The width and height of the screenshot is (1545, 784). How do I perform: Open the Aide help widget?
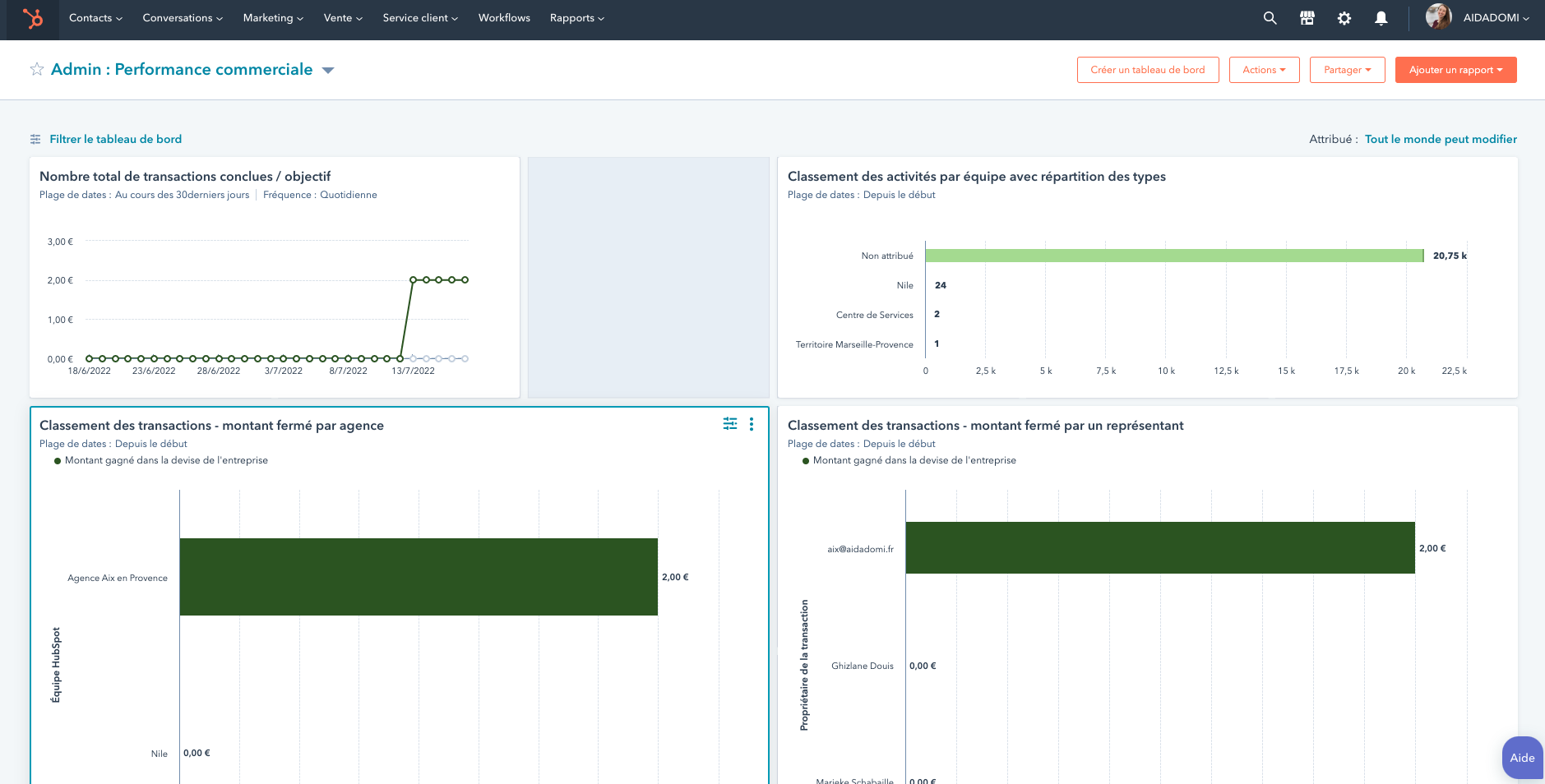[1522, 758]
